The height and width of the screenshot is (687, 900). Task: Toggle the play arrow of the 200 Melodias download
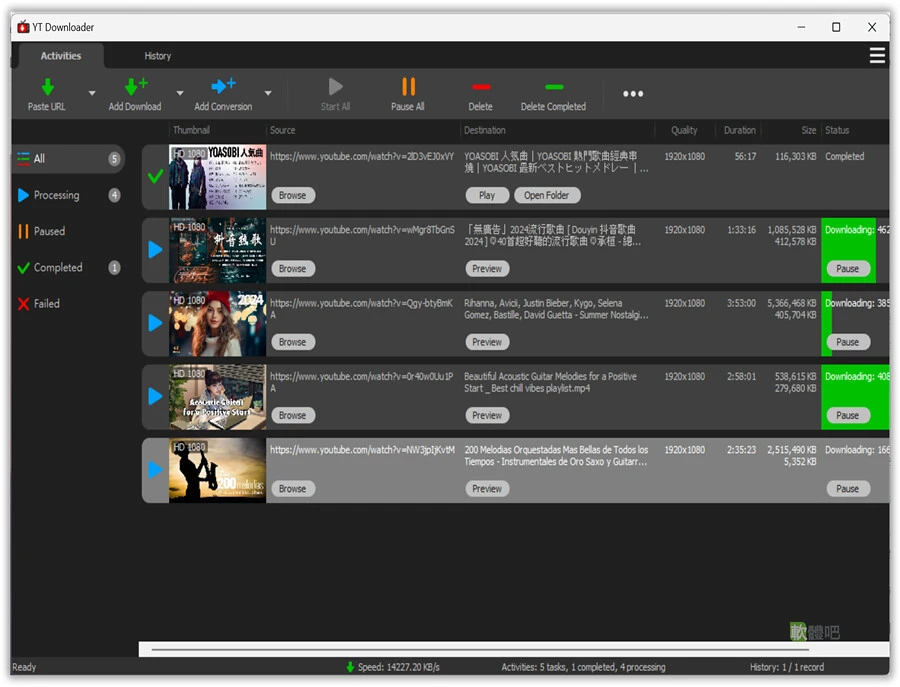point(155,470)
